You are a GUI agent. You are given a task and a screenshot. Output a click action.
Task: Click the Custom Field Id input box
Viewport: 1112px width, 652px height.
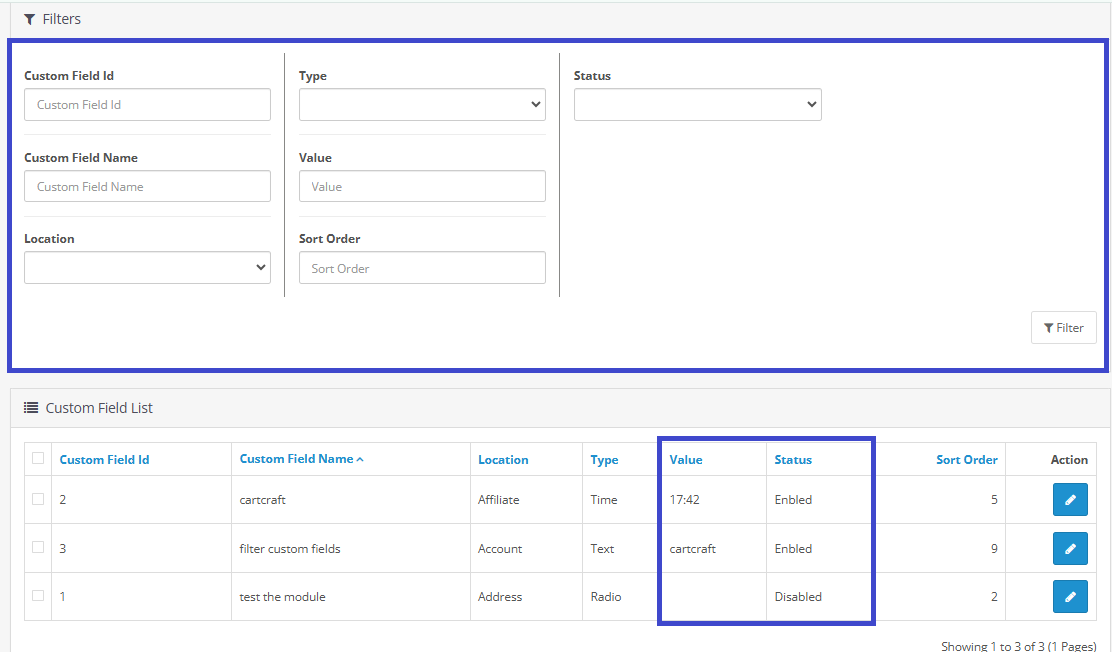click(x=147, y=104)
